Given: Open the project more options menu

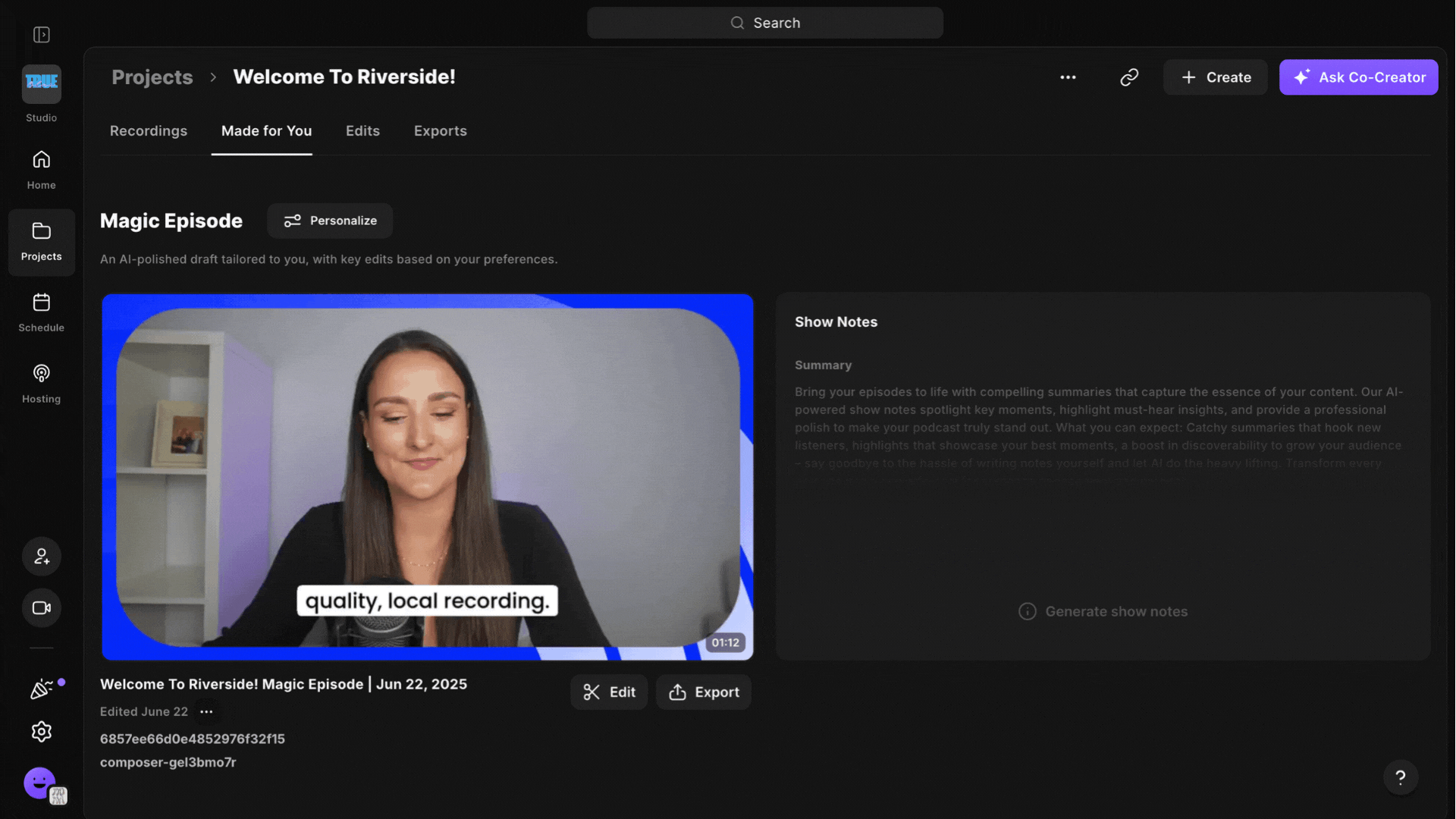Looking at the screenshot, I should click(x=1068, y=77).
